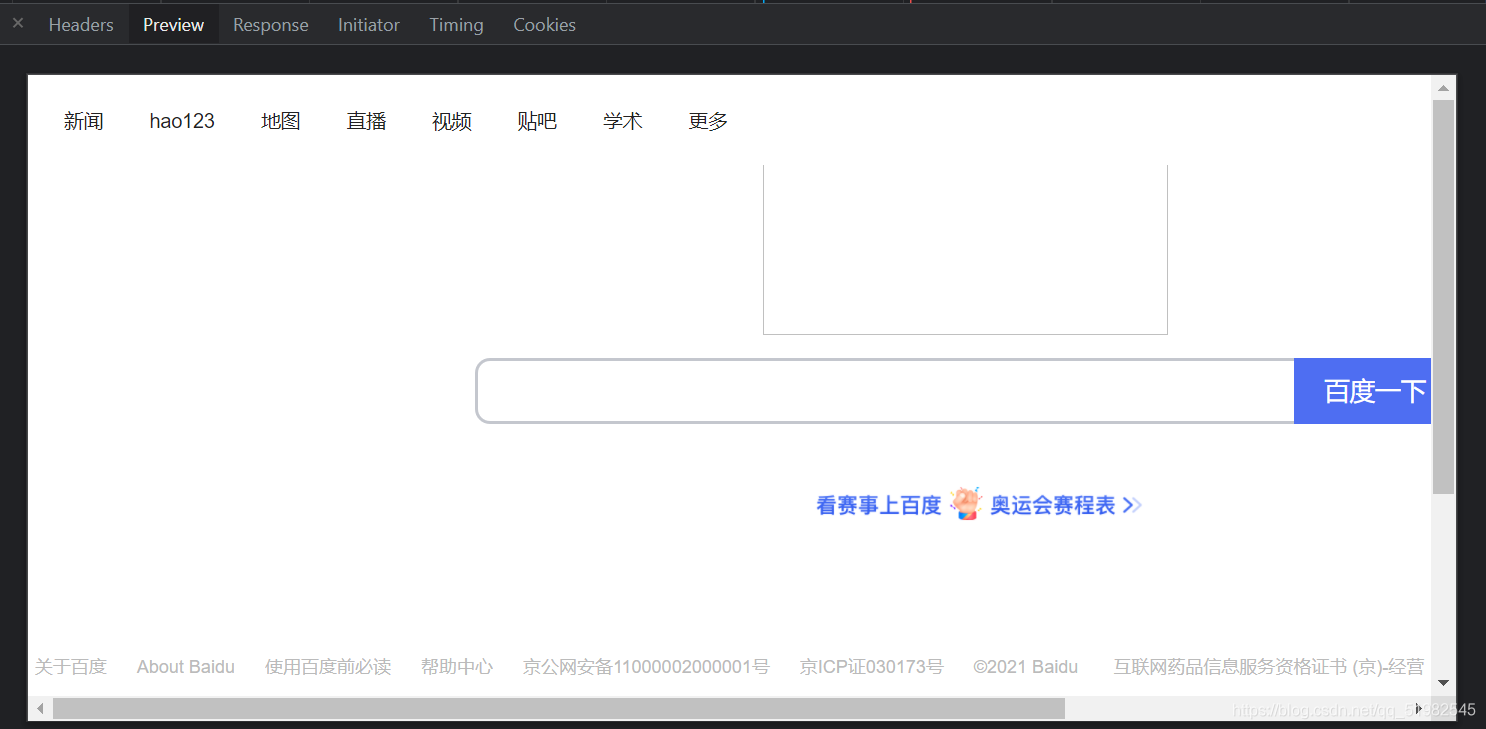
Task: Select the Preview tab
Action: [173, 24]
